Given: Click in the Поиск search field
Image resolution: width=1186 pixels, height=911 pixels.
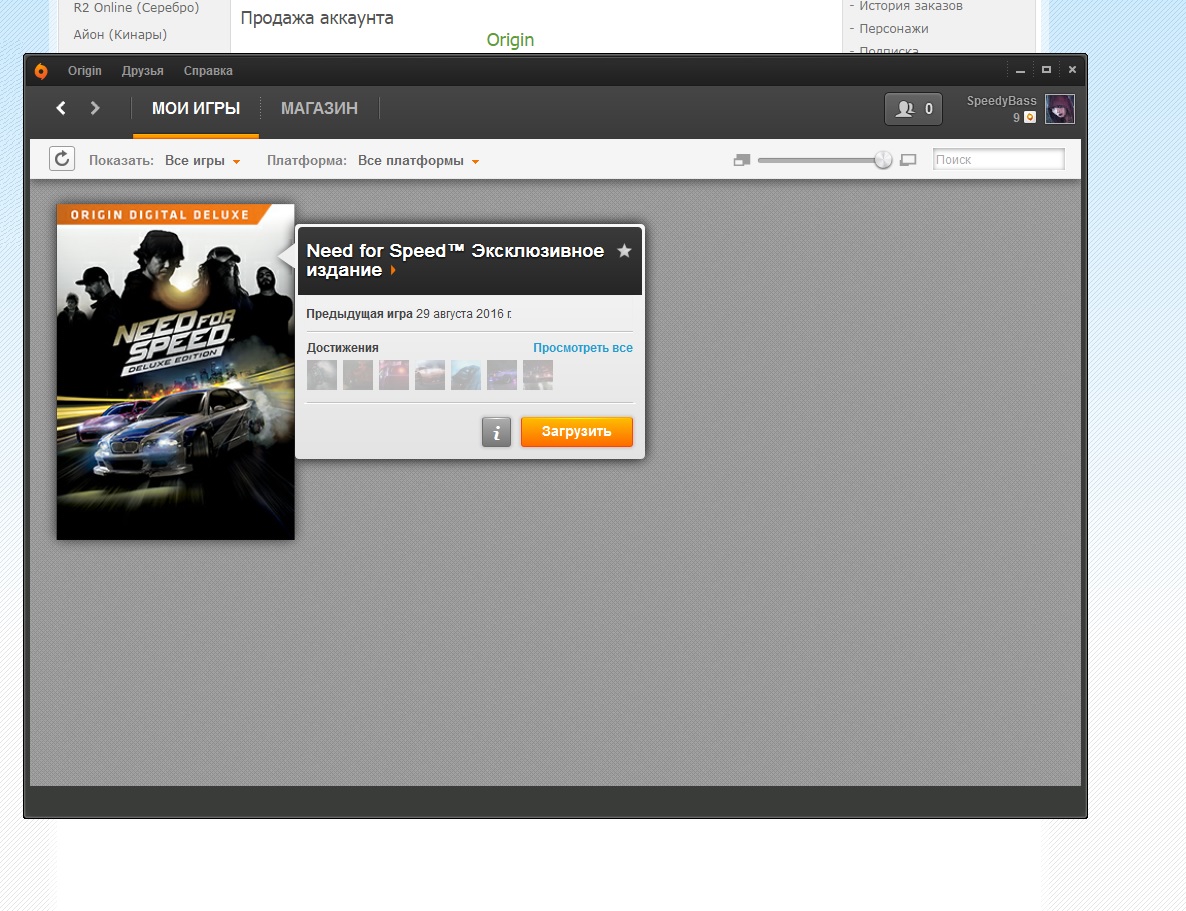Looking at the screenshot, I should pos(998,160).
